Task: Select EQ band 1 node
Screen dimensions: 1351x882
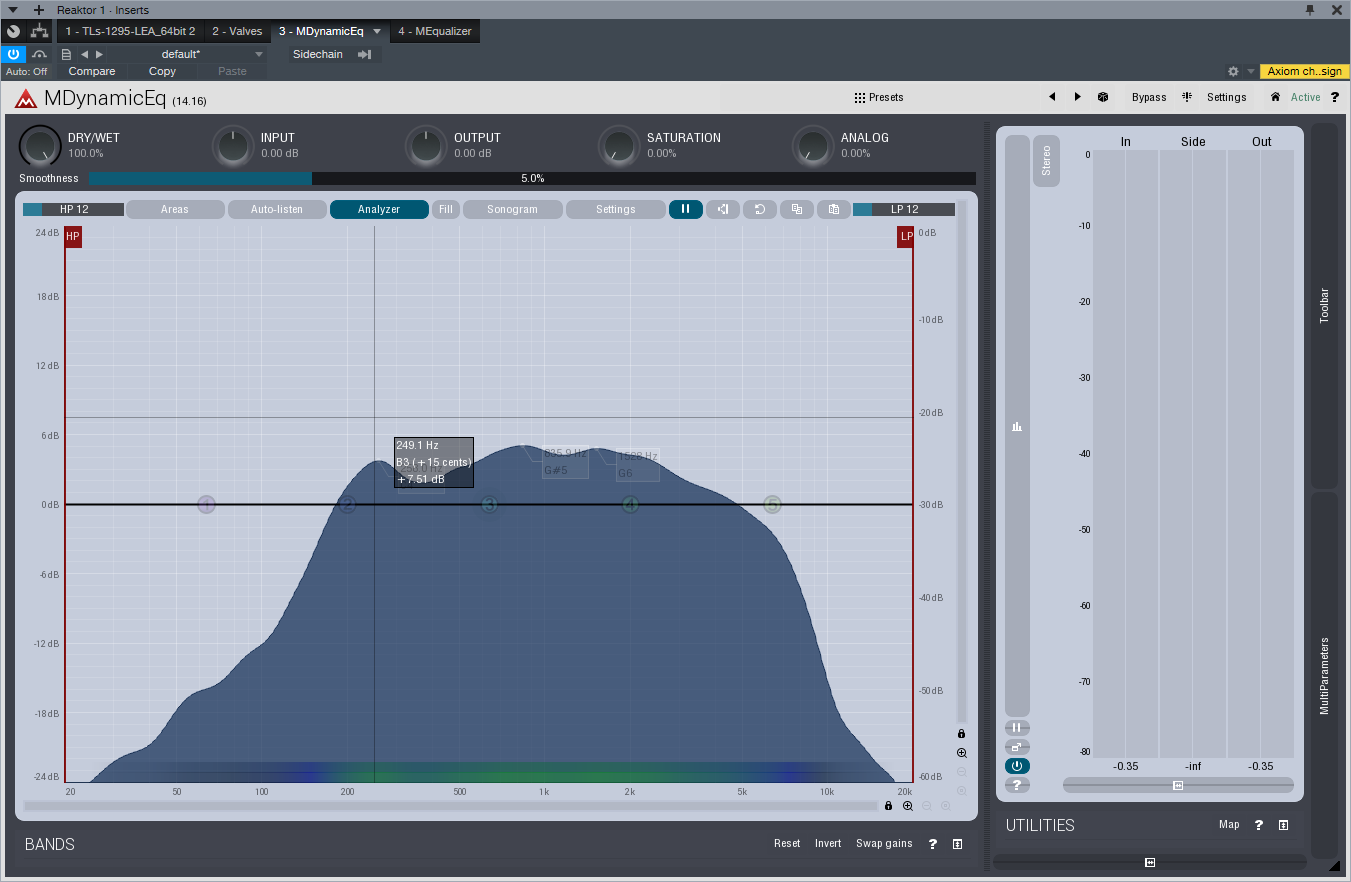Action: (x=206, y=504)
